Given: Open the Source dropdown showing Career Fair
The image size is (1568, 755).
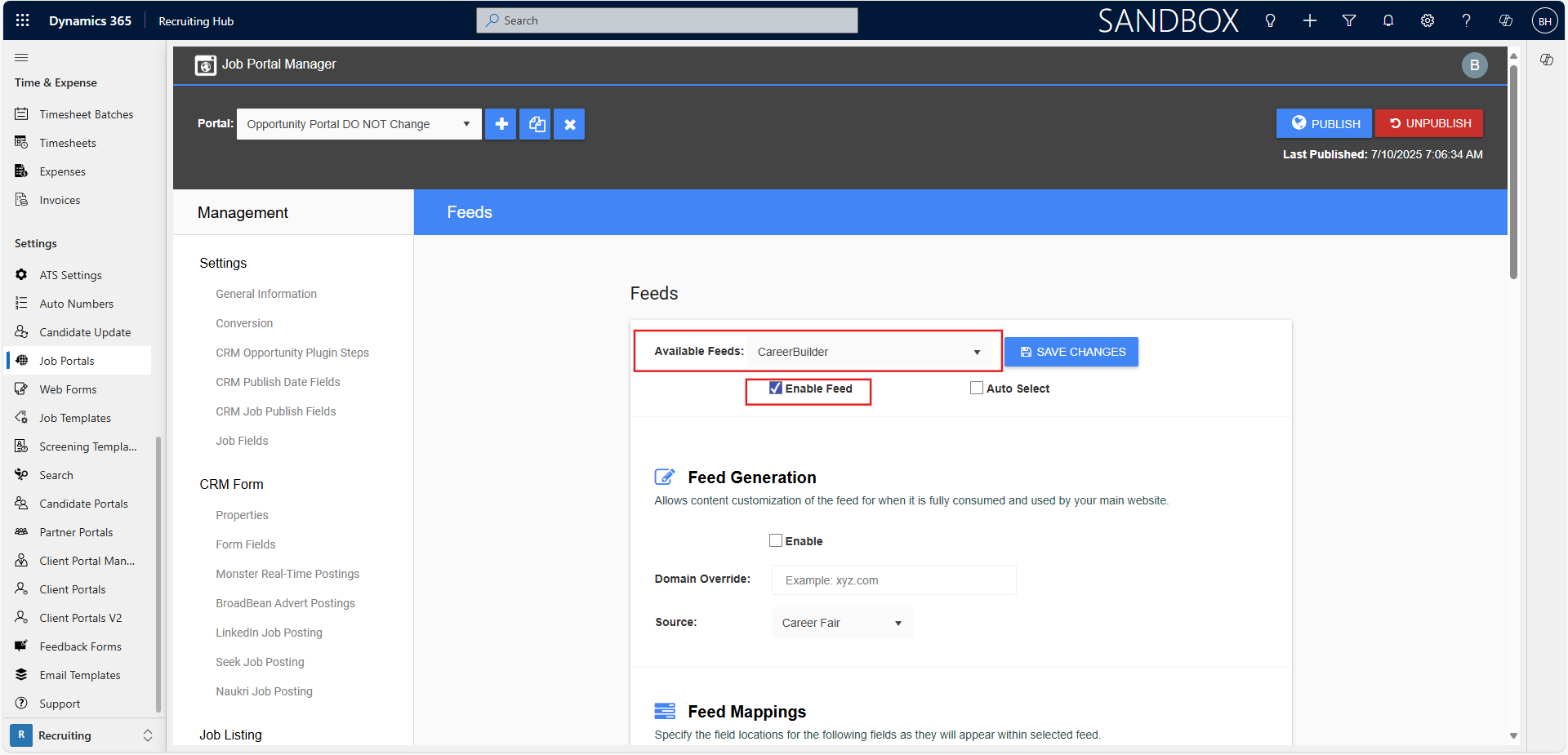Looking at the screenshot, I should click(x=842, y=623).
